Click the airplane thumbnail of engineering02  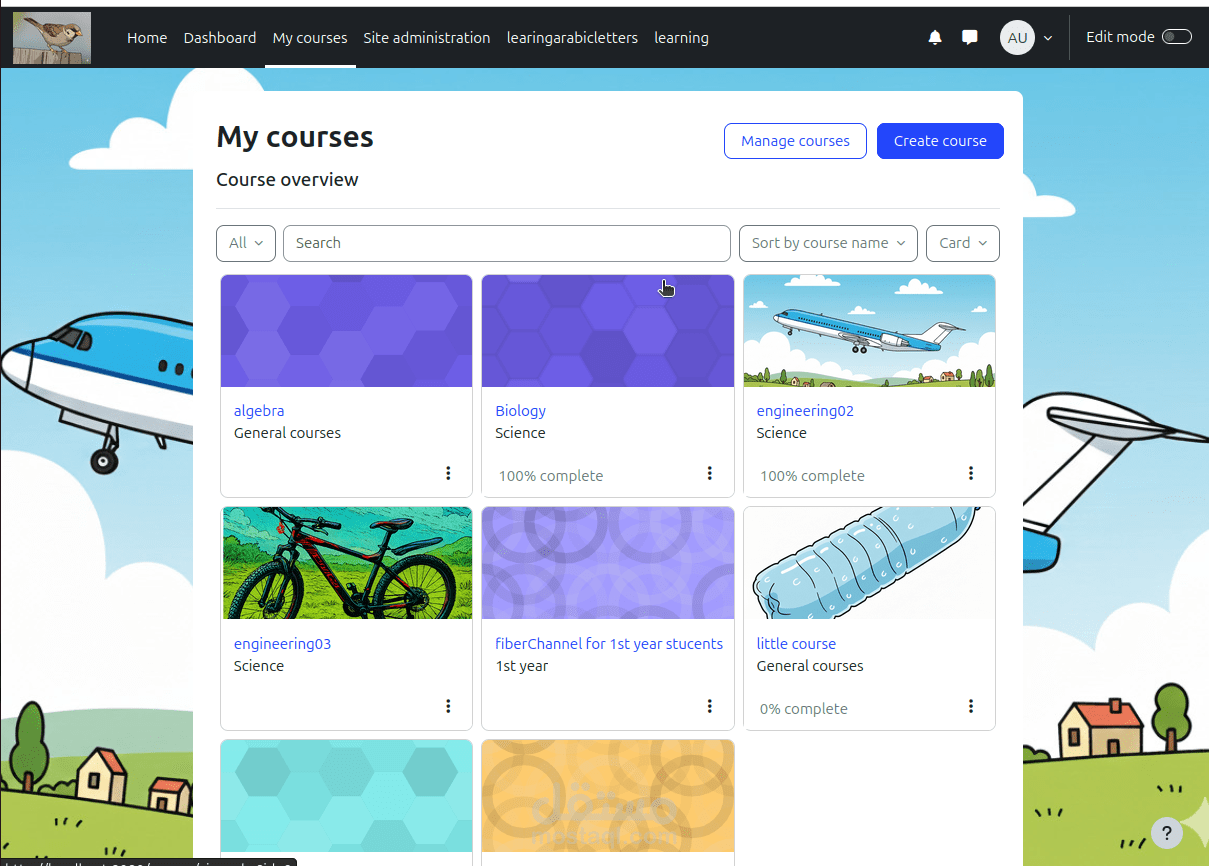pos(869,331)
